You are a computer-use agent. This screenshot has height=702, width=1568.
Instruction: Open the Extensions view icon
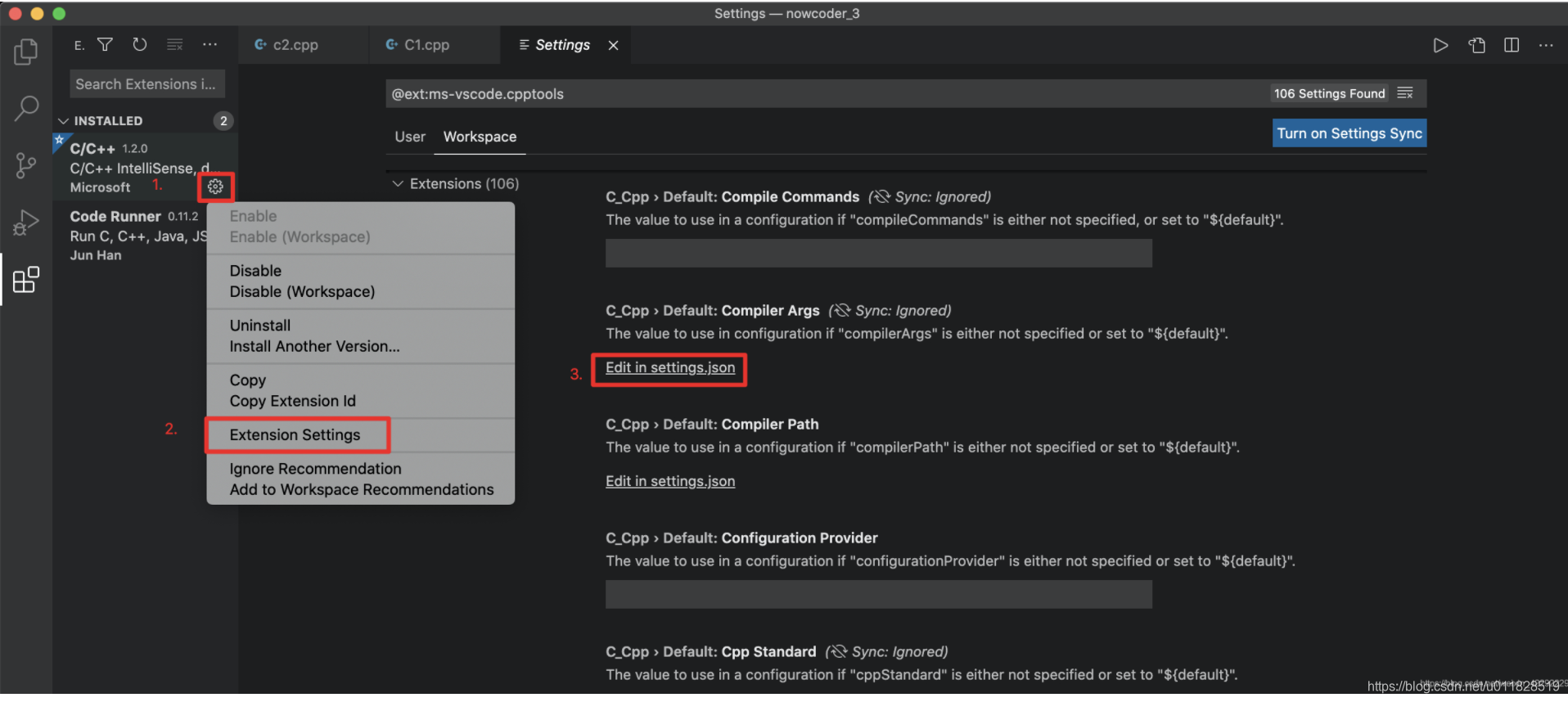pyautogui.click(x=26, y=280)
